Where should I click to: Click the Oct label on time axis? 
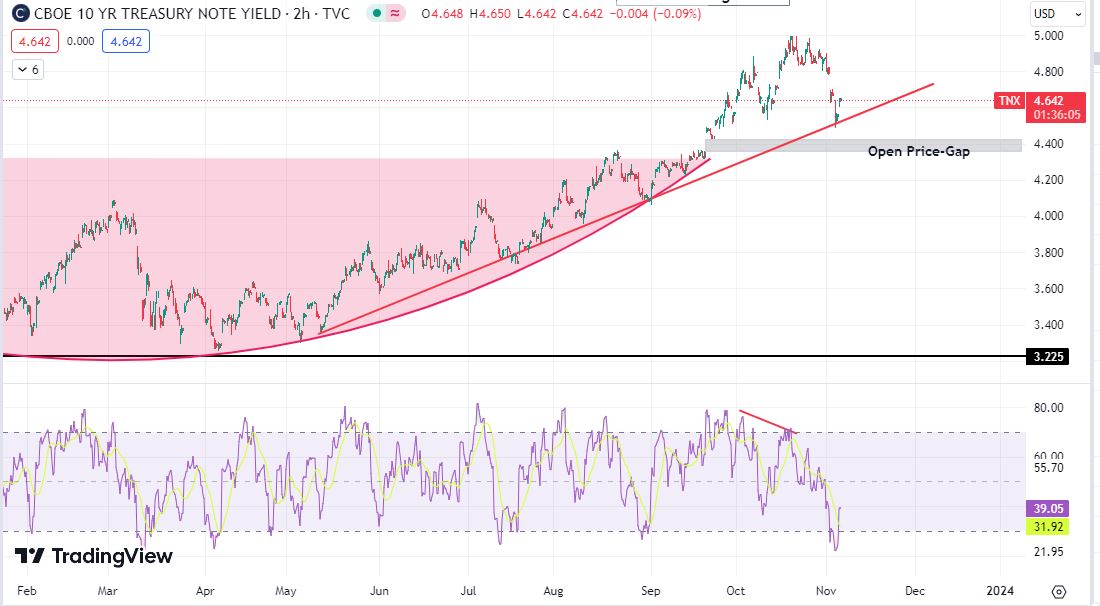point(736,591)
